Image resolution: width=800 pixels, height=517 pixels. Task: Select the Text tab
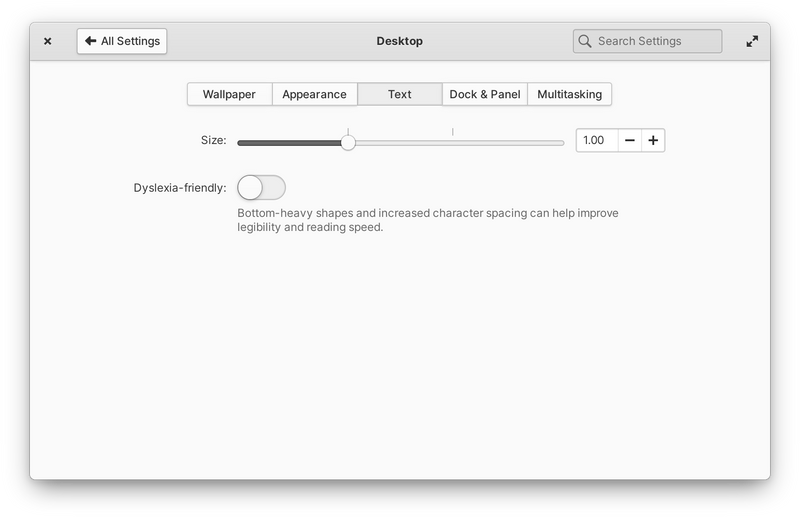pyautogui.click(x=399, y=94)
